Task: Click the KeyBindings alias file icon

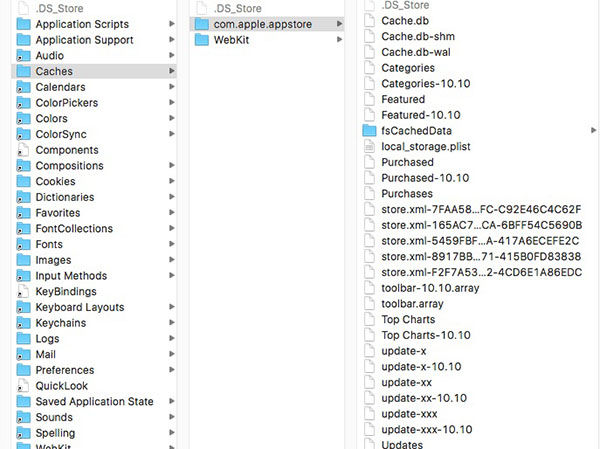Action: tap(23, 291)
